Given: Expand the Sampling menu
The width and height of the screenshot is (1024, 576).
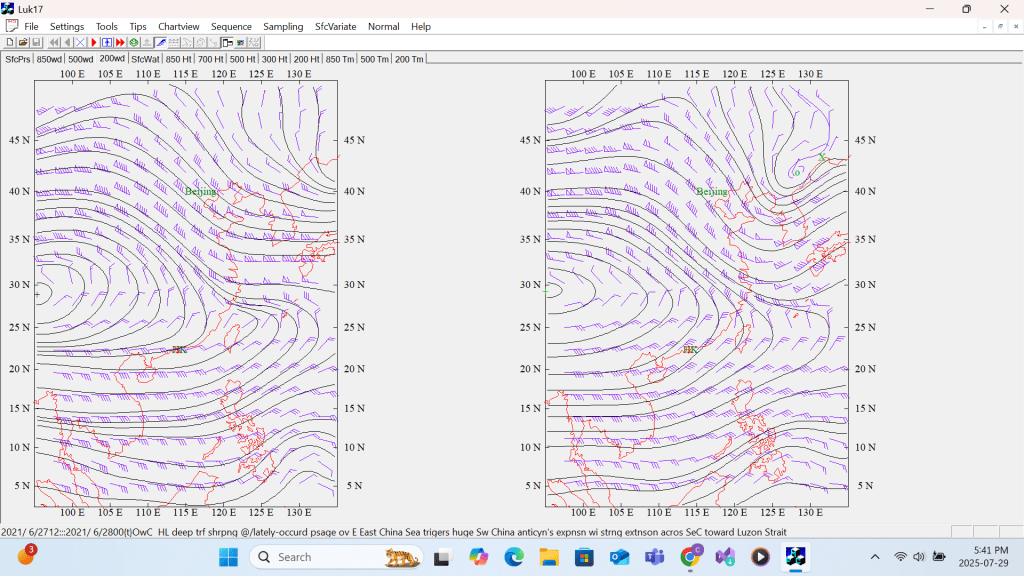Looking at the screenshot, I should pyautogui.click(x=283, y=26).
